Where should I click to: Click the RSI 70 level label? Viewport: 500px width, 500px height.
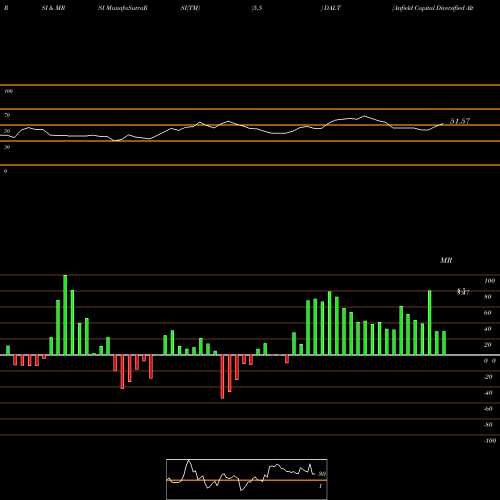[7, 115]
